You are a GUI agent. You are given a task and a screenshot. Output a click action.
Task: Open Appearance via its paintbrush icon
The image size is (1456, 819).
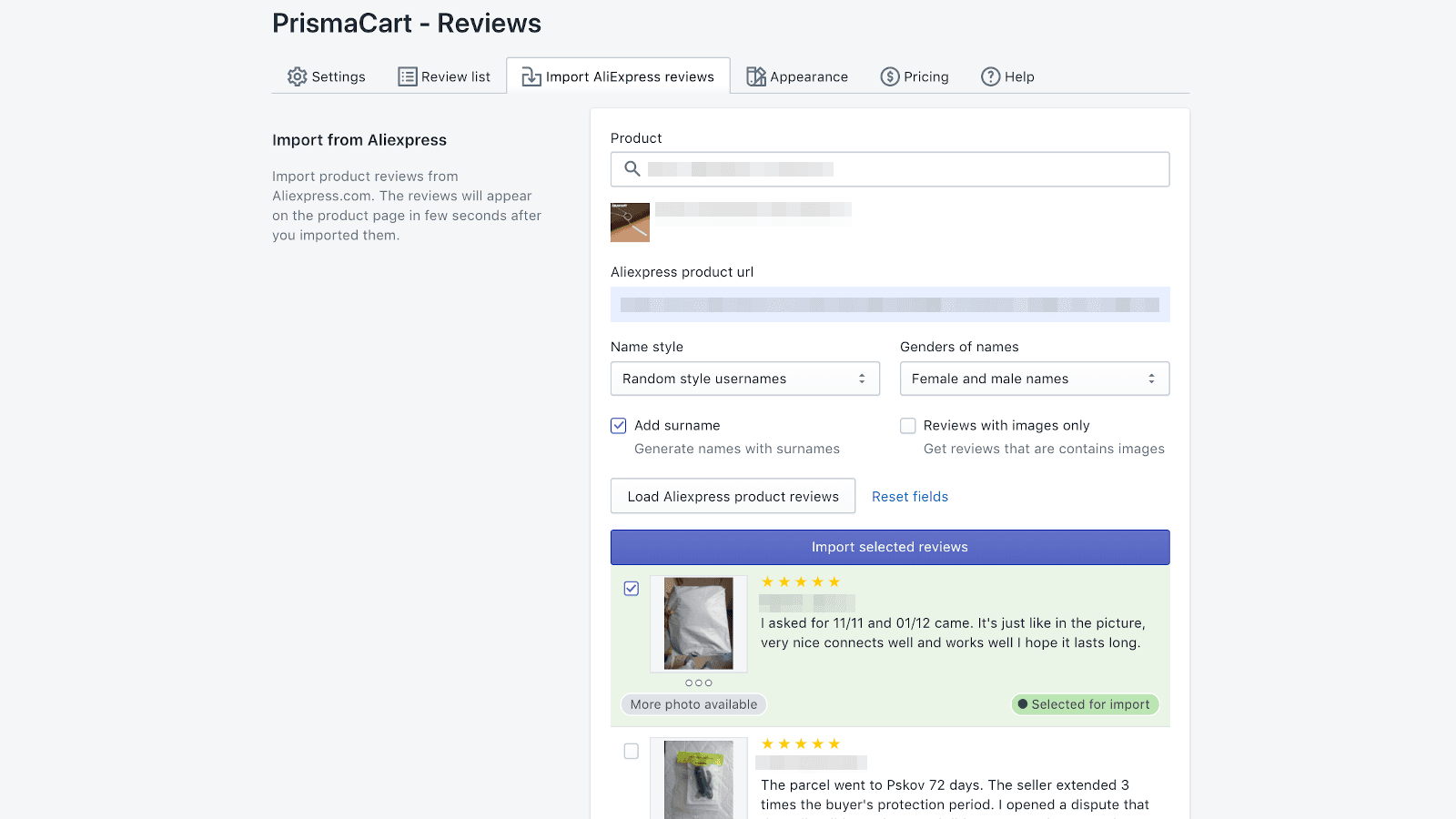(x=755, y=76)
